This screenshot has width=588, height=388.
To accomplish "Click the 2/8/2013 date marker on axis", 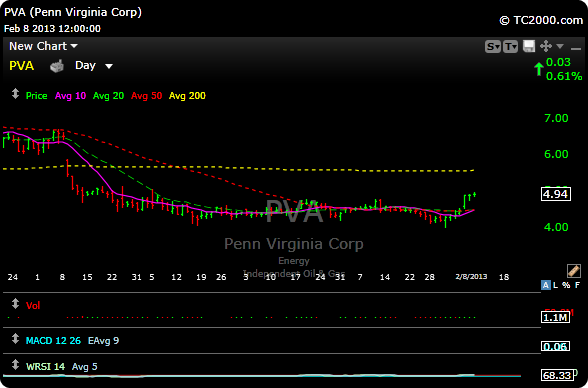I will [471, 277].
